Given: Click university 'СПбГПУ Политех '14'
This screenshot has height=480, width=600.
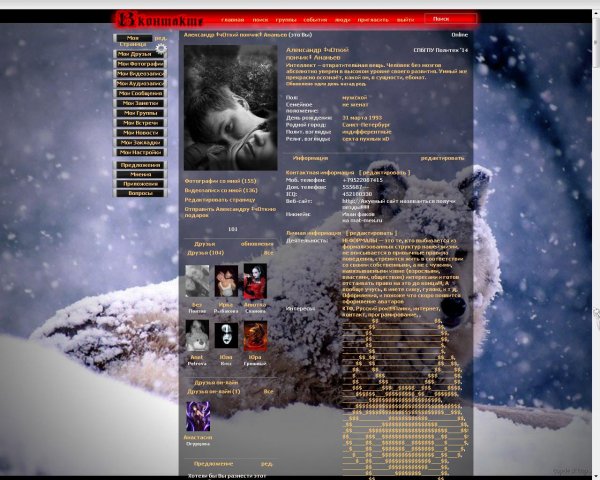Looking at the screenshot, I should pos(441,50).
